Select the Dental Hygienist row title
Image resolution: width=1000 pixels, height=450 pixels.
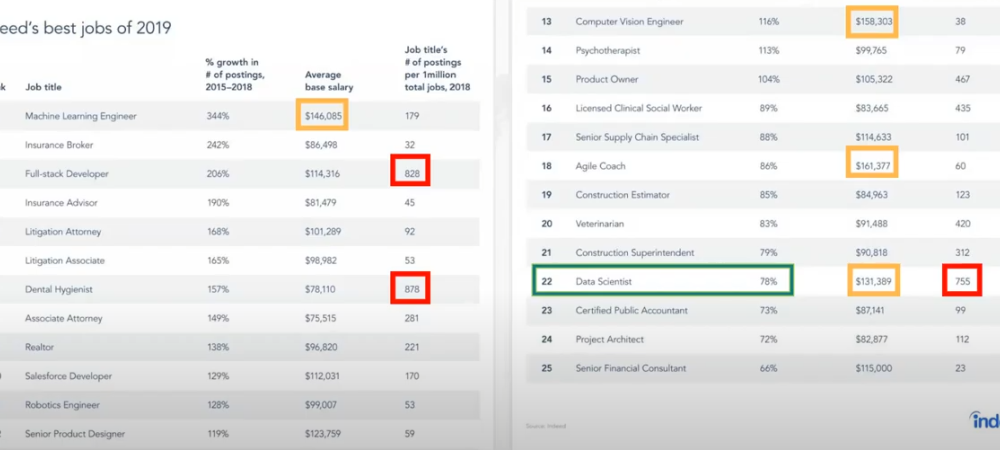point(60,290)
